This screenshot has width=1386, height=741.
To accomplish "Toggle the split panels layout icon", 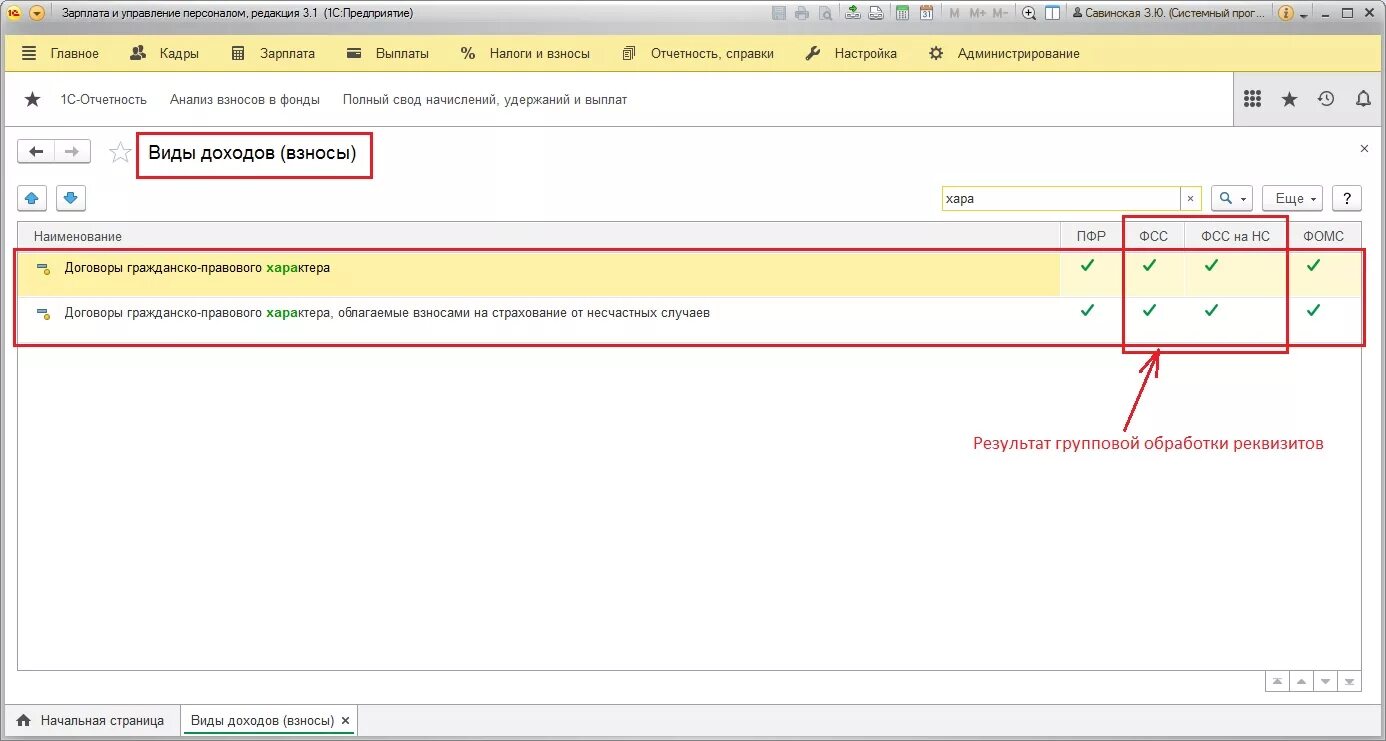I will 1052,13.
